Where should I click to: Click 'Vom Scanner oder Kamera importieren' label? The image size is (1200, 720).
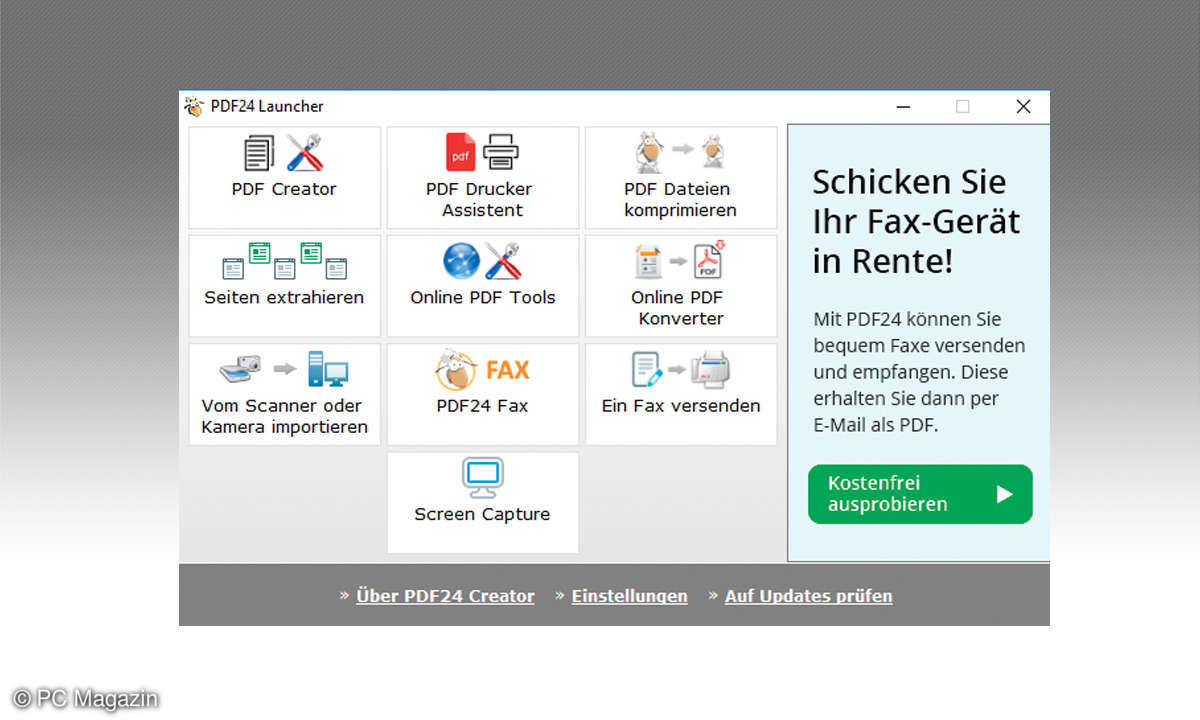coord(284,416)
